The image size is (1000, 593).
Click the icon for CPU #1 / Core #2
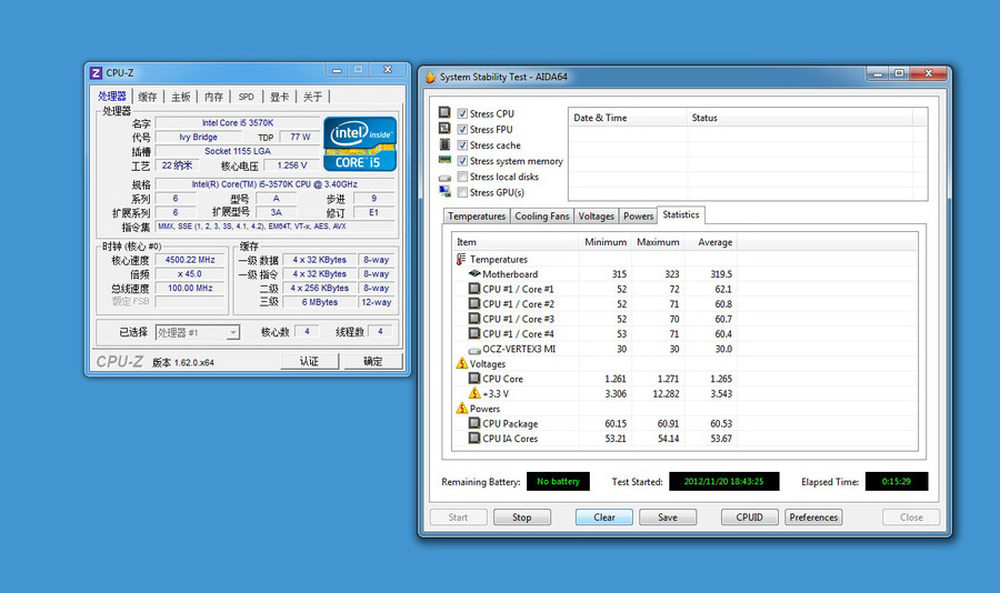(x=474, y=304)
